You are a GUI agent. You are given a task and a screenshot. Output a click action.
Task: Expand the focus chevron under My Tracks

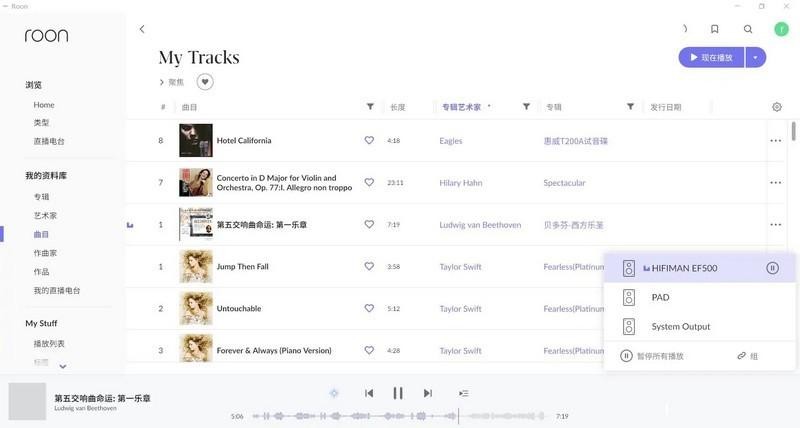tap(161, 82)
